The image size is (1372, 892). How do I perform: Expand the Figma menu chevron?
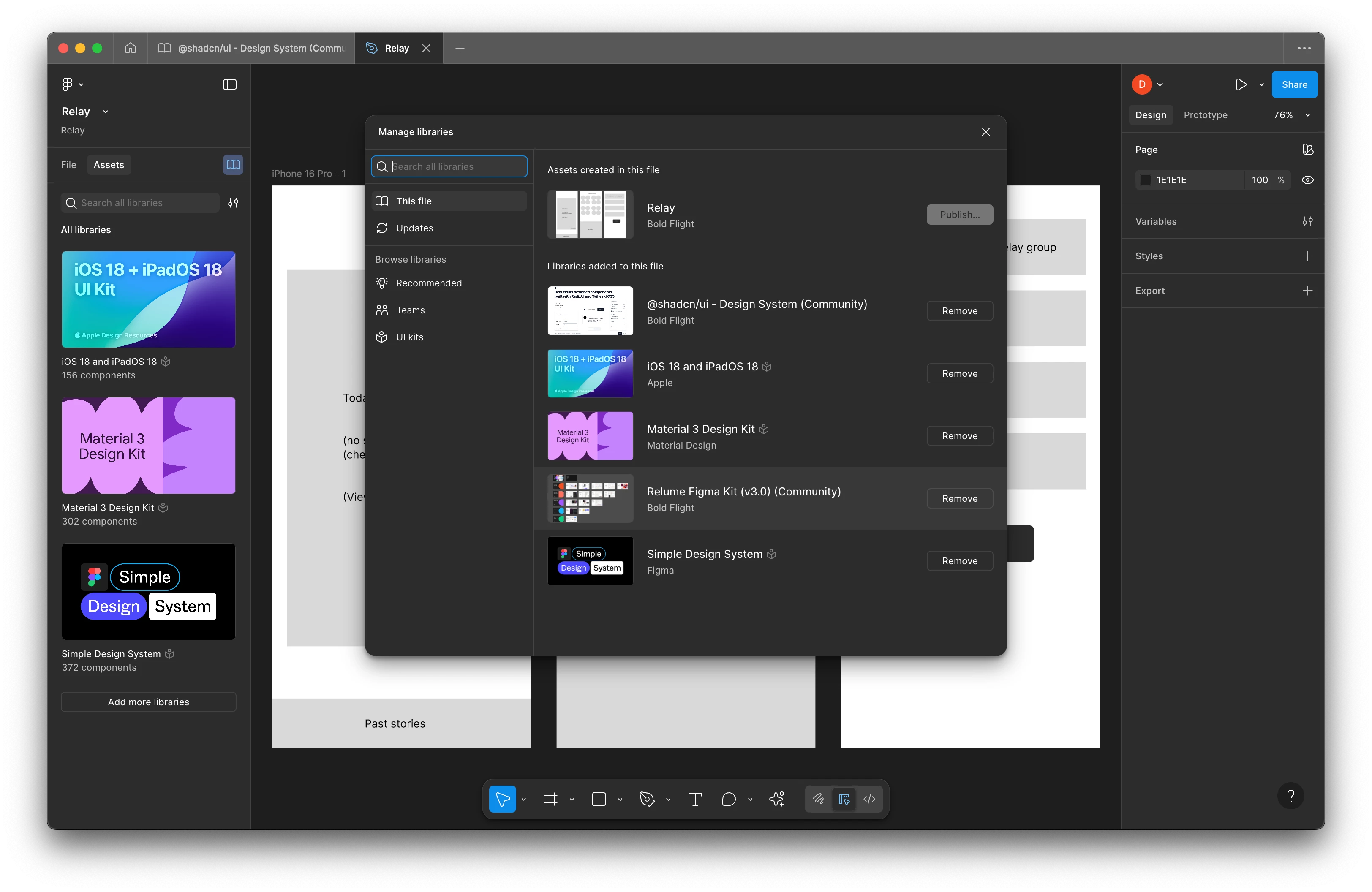(x=81, y=85)
